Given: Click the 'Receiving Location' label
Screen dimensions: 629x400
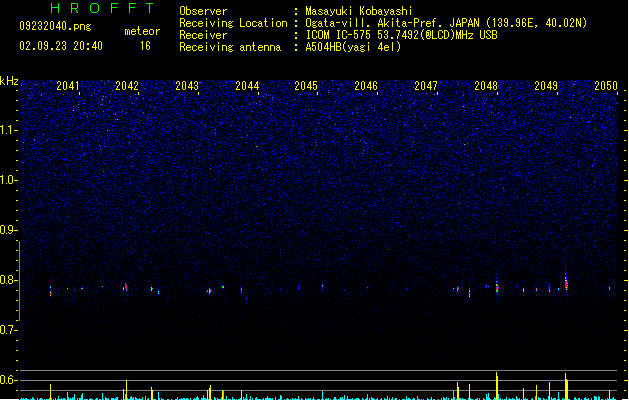Looking at the screenshot, I should (x=233, y=23).
